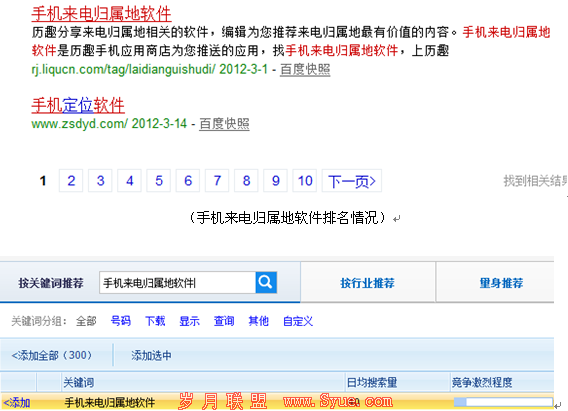This screenshot has height=411, width=568.
Task: Filter by the 其他 keyword group
Action: pyautogui.click(x=258, y=321)
